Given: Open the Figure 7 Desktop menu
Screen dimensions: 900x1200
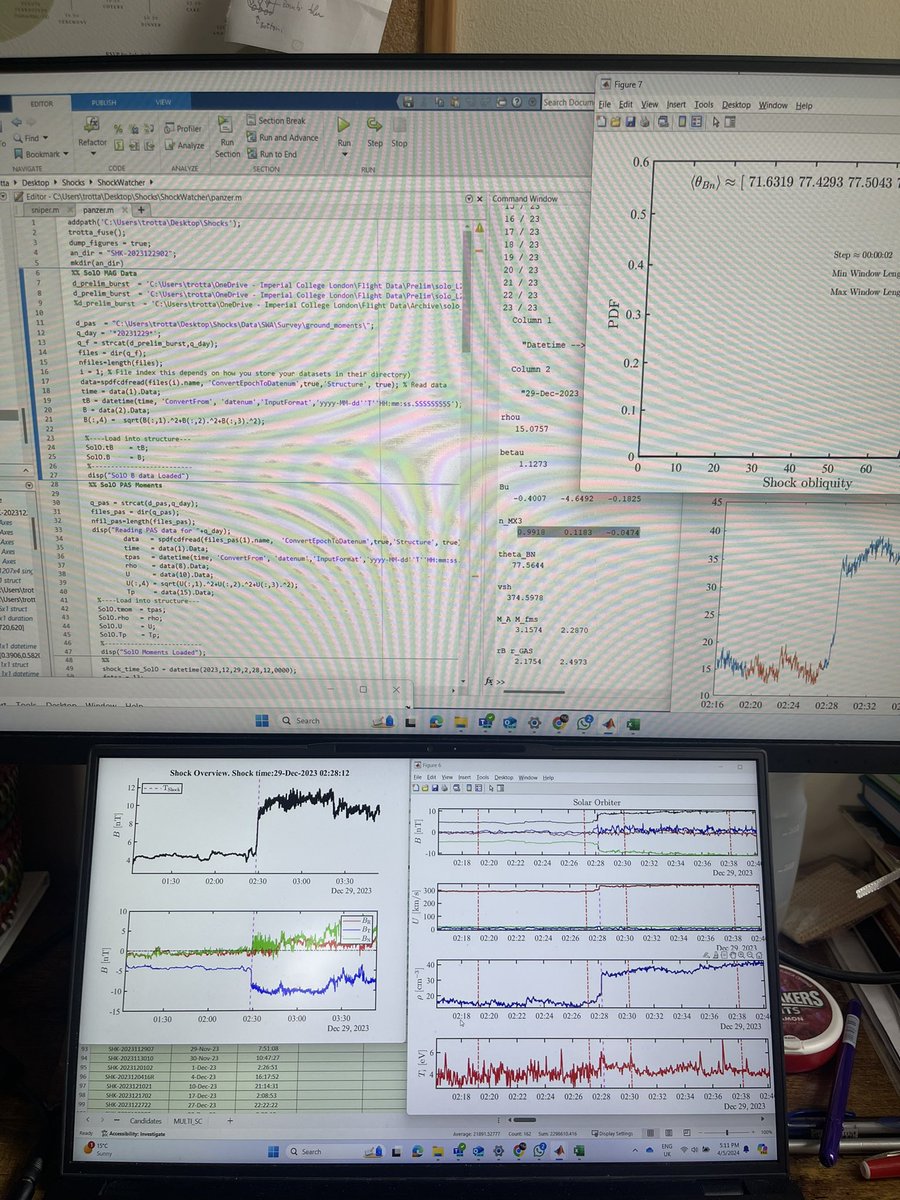Looking at the screenshot, I should [x=736, y=104].
